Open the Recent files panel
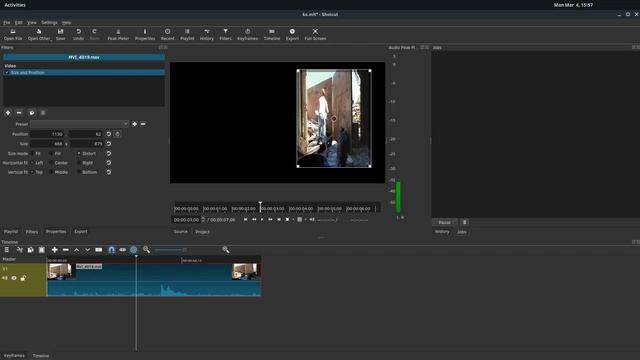The image size is (640, 360). coord(167,34)
